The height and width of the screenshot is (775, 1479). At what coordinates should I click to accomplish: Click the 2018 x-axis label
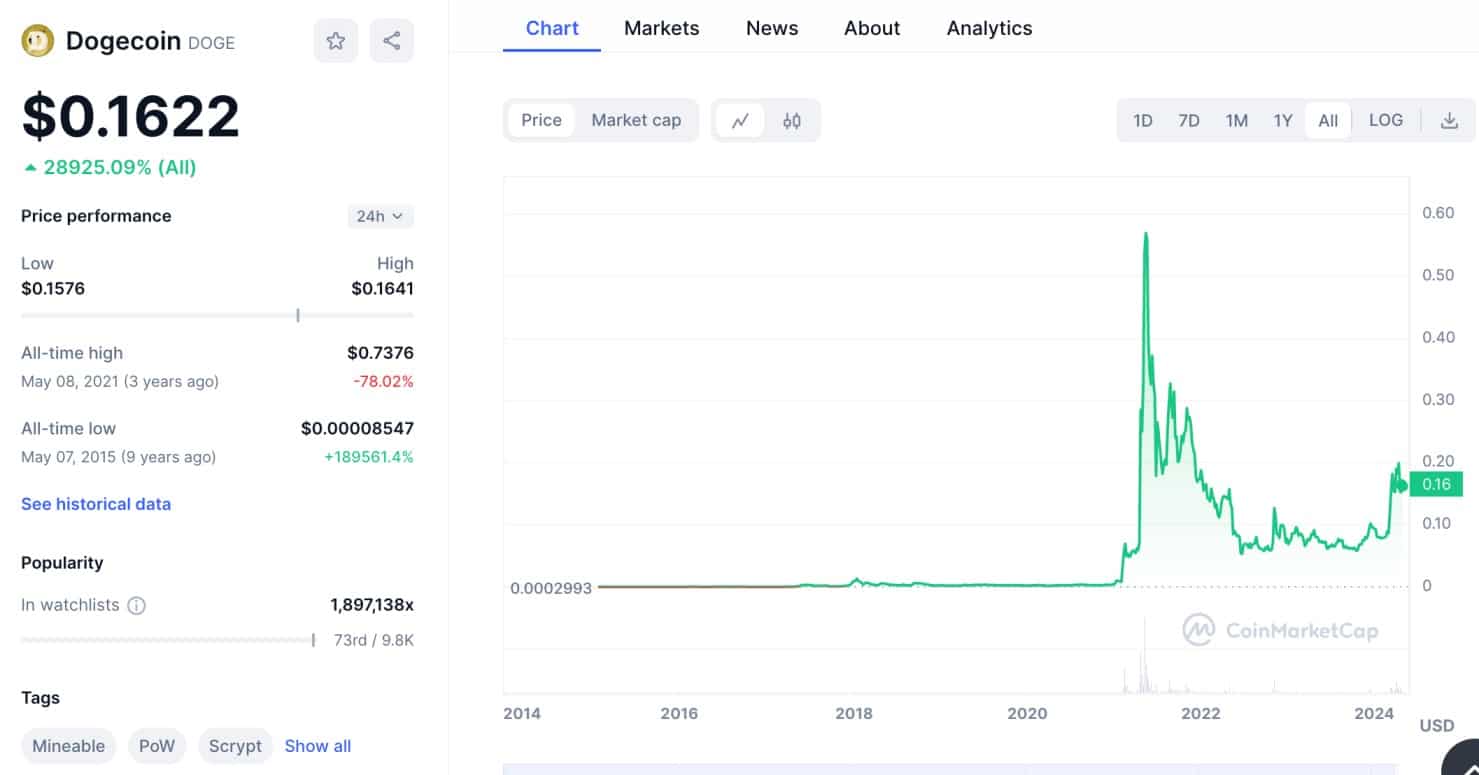[x=854, y=713]
